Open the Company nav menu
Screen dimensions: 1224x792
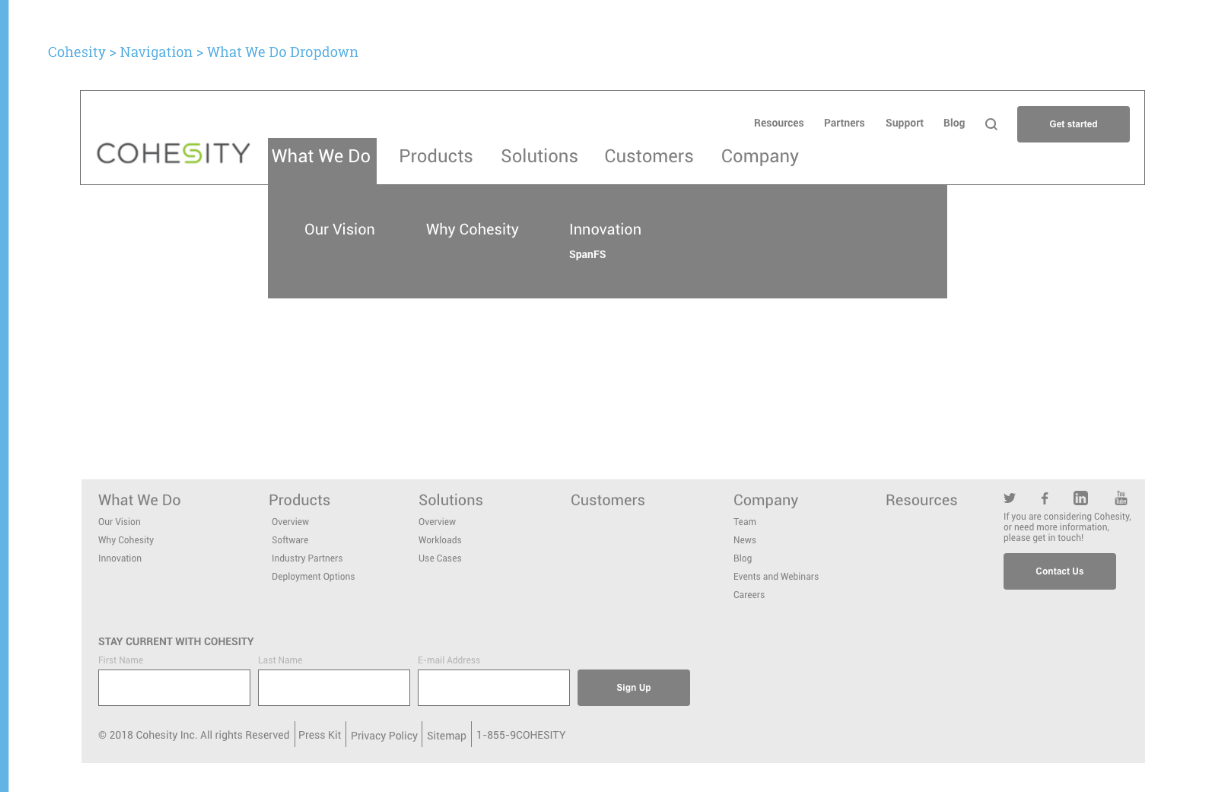coord(760,156)
